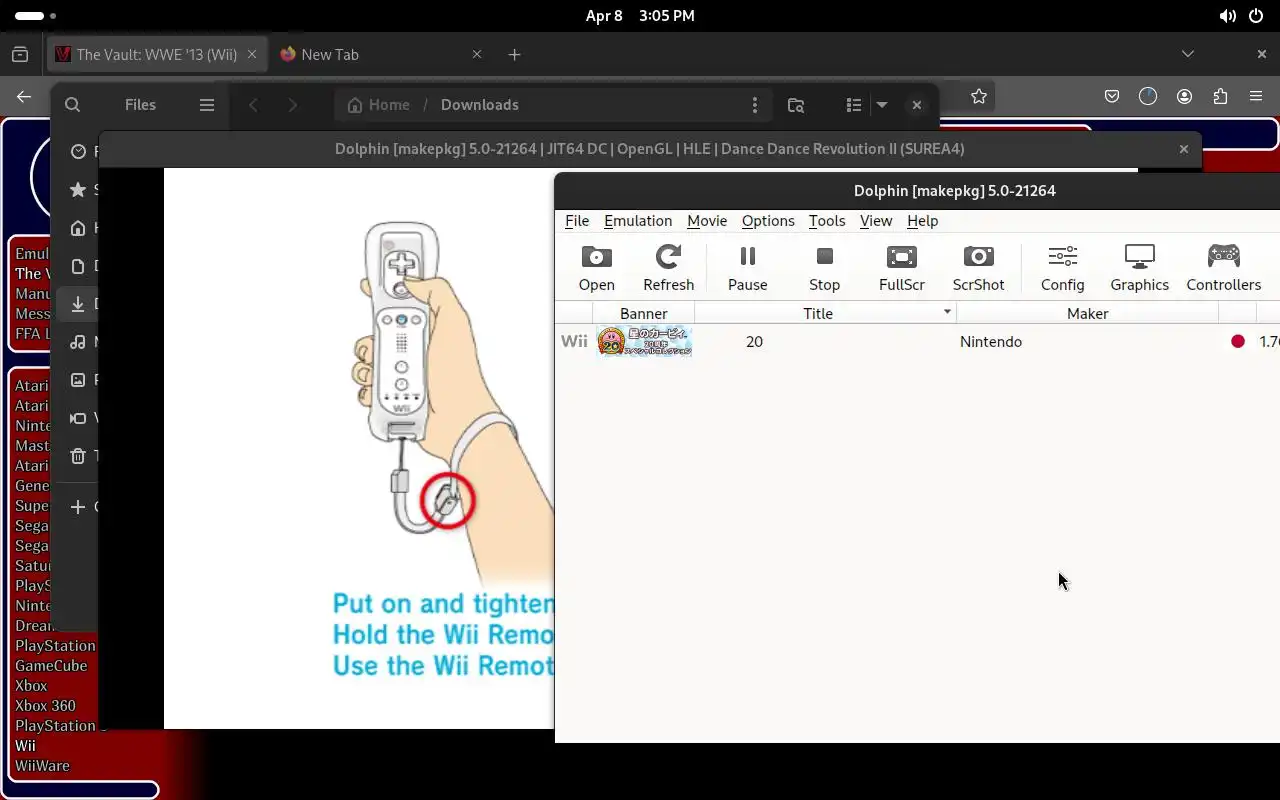
Task: Bookmark this page with the star icon
Action: pyautogui.click(x=979, y=96)
